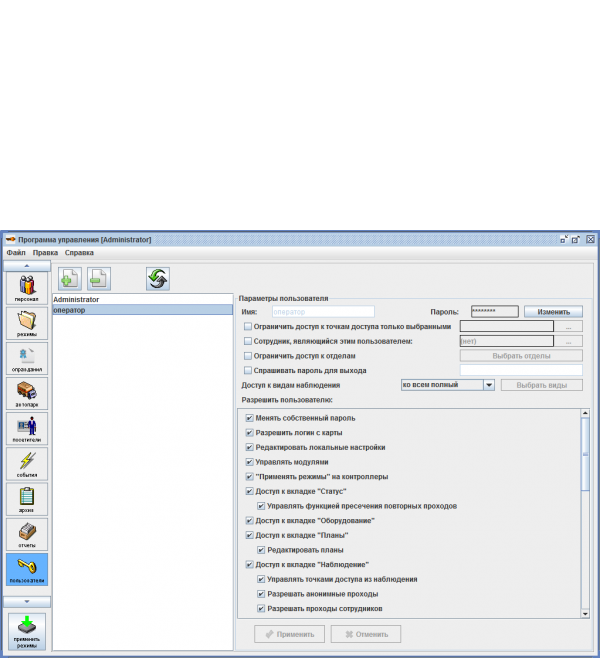Screen dimensions: 600x658
Task: Click the Изменить password button
Action: [552, 312]
